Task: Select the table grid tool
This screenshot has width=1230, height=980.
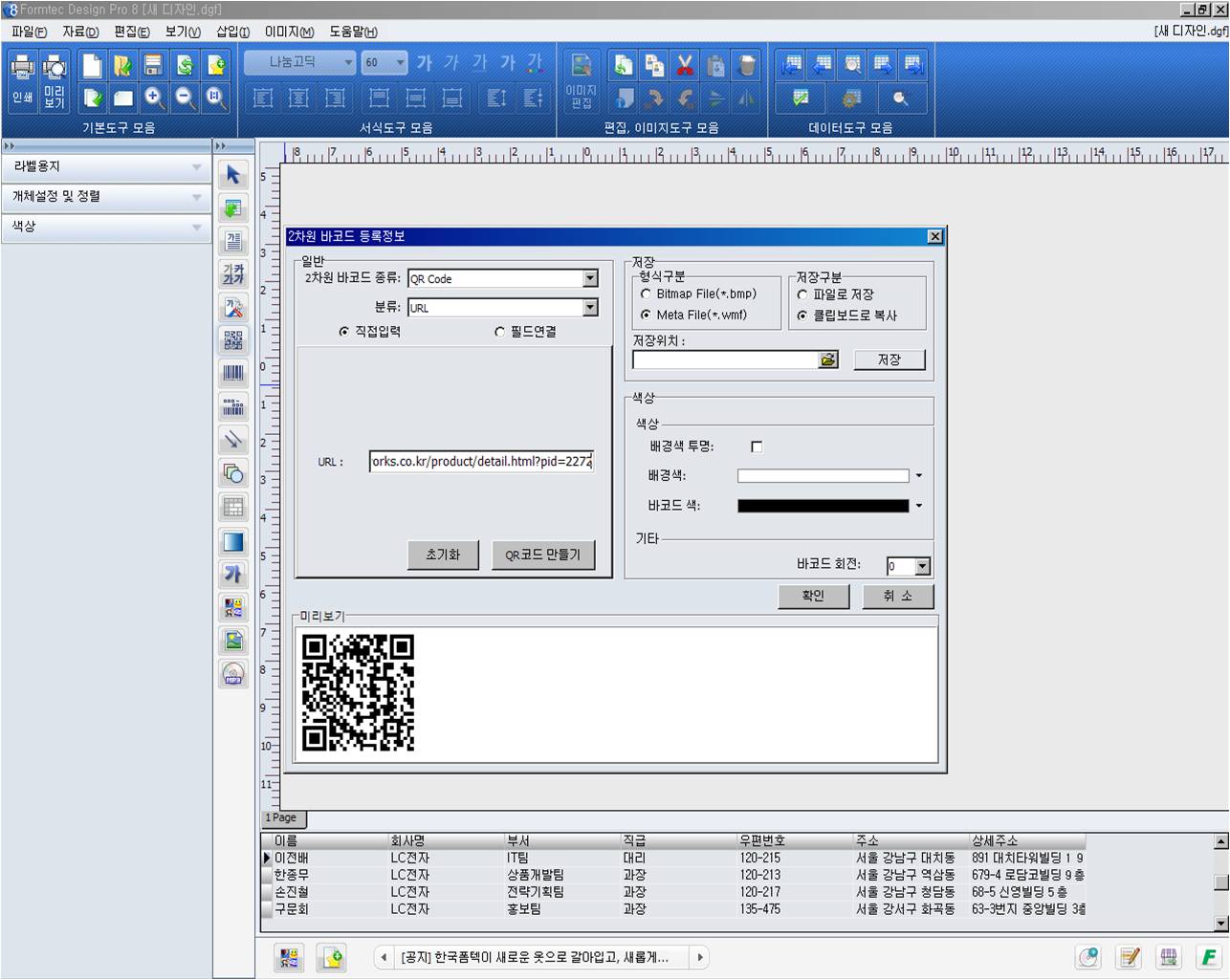Action: coord(233,507)
